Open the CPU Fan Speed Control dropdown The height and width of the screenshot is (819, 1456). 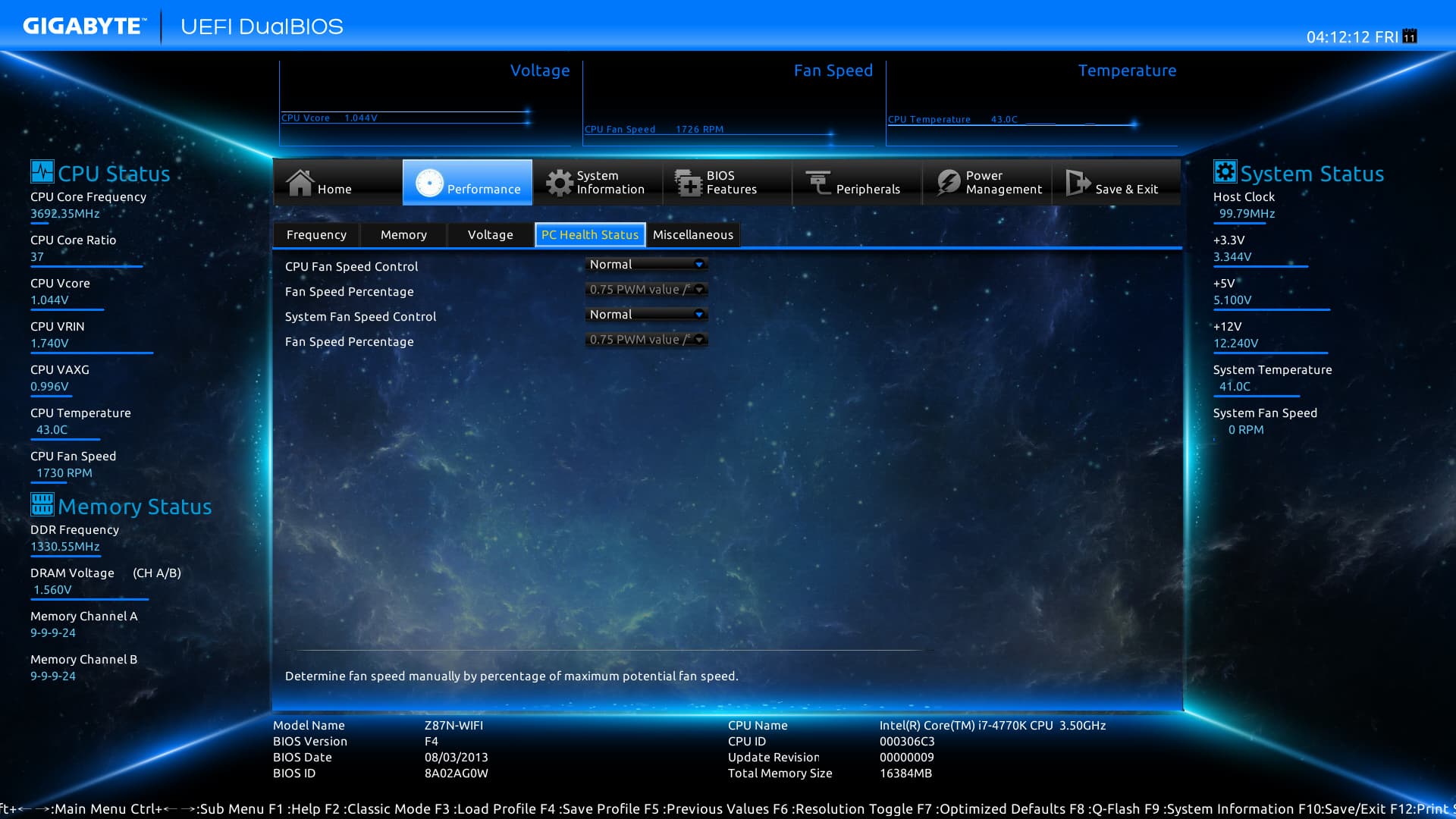(x=646, y=264)
